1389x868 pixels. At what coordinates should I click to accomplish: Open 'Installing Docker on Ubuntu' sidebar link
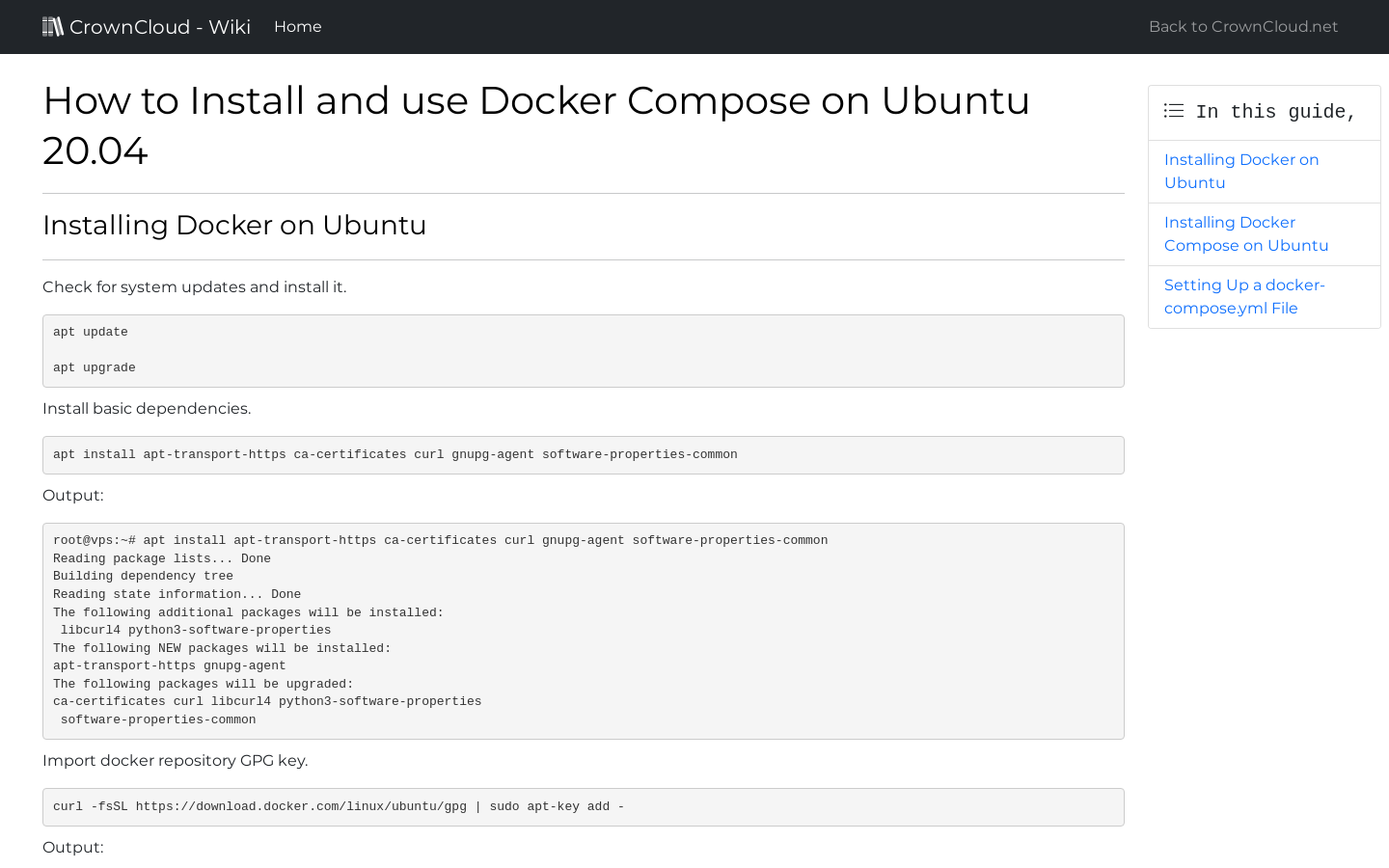point(1241,171)
